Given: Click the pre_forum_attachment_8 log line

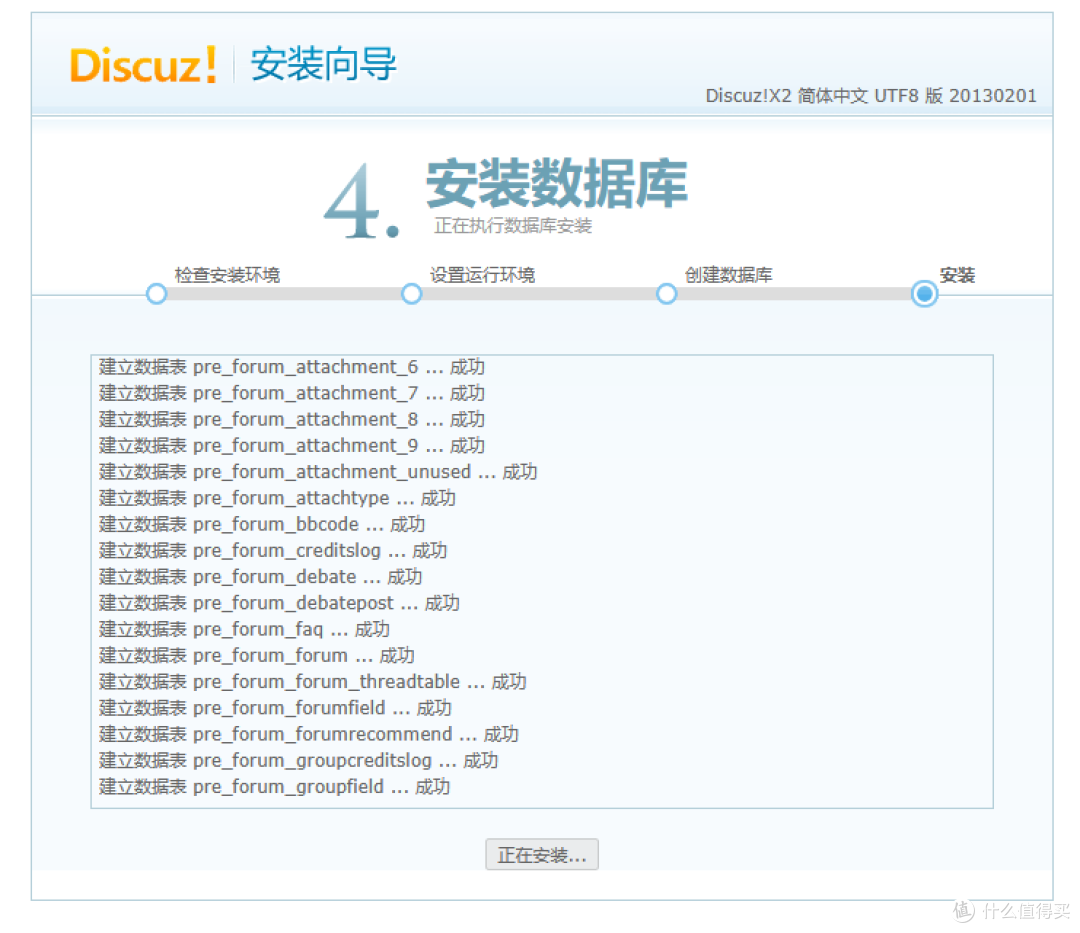Looking at the screenshot, I should 291,419.
